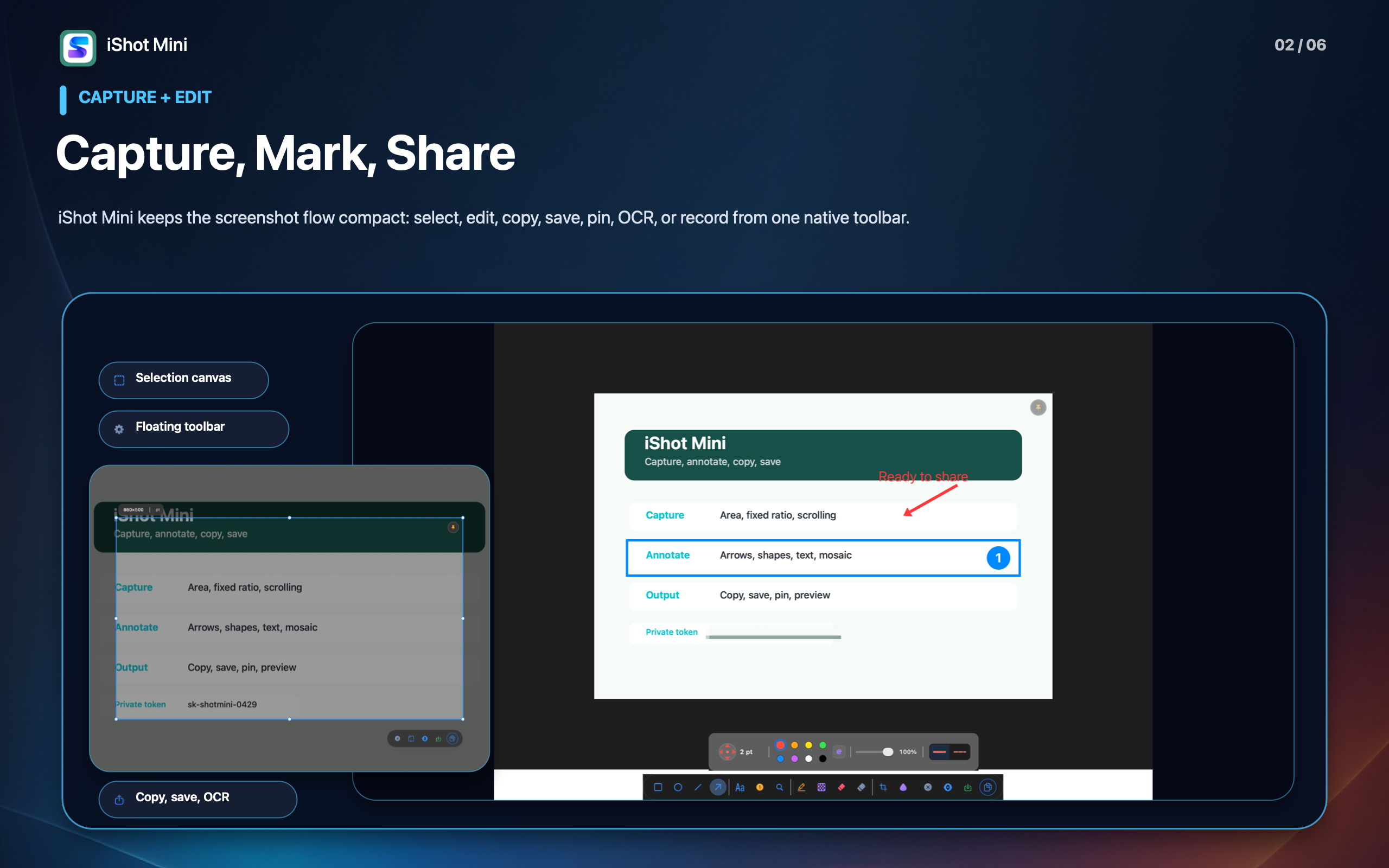Choose the green color swatch

[x=823, y=745]
